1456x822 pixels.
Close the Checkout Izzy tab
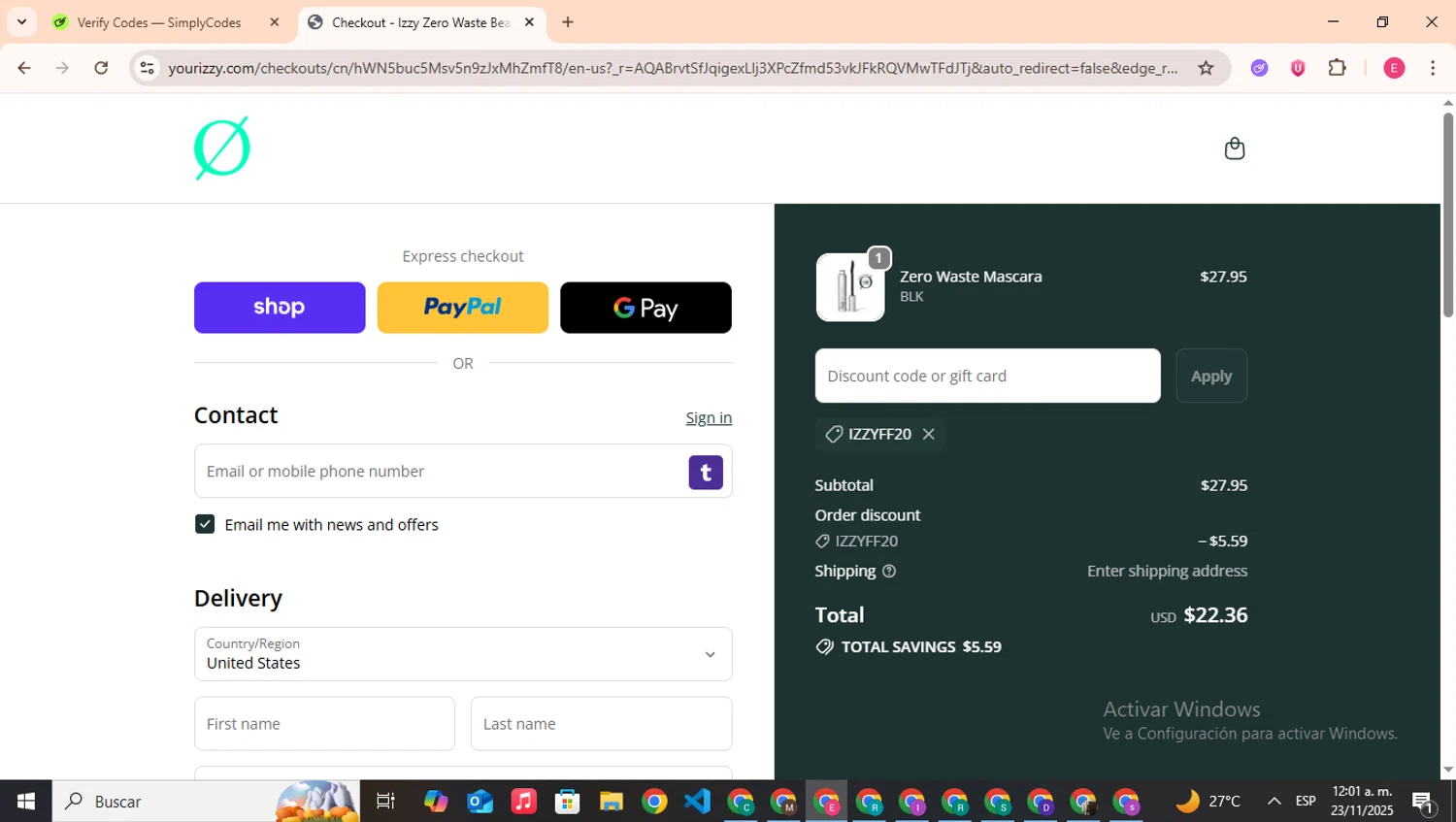pos(529,22)
